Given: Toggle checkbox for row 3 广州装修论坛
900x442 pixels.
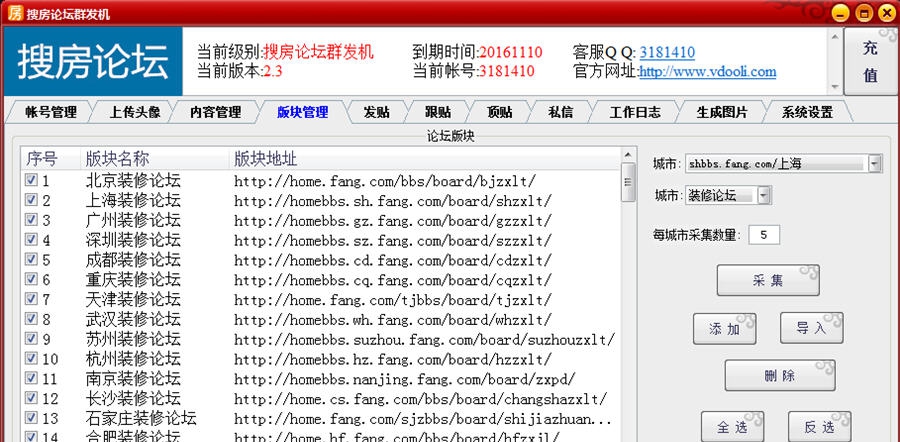Looking at the screenshot, I should (31, 220).
